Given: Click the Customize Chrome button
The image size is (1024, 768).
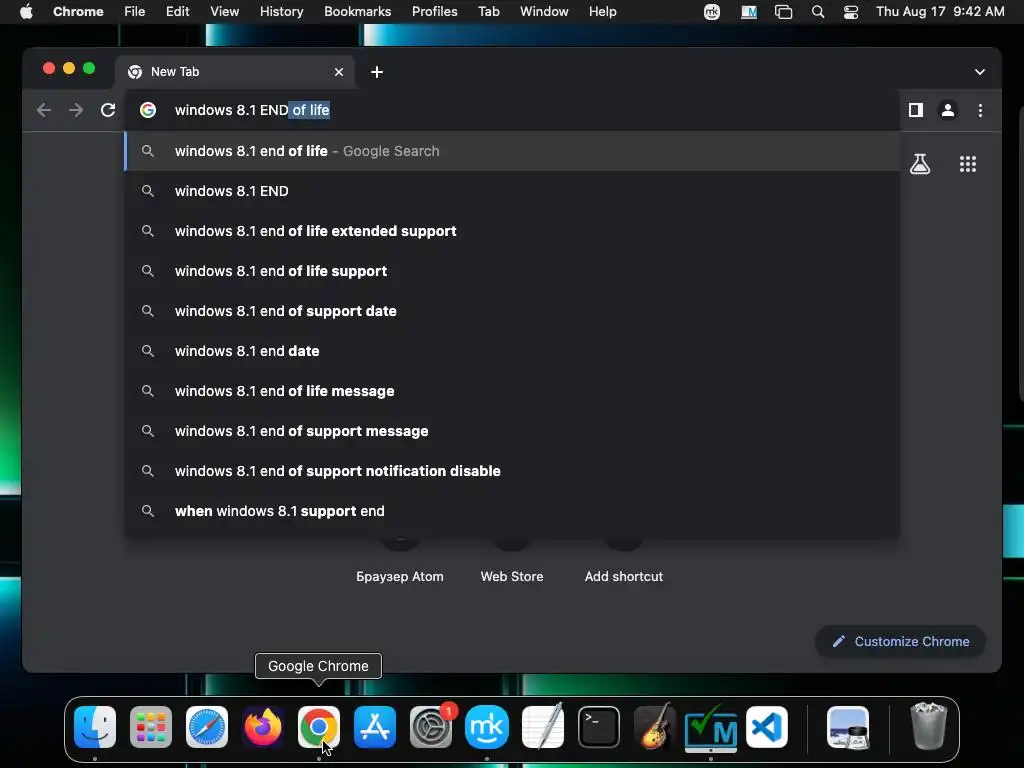Looking at the screenshot, I should click(x=901, y=641).
